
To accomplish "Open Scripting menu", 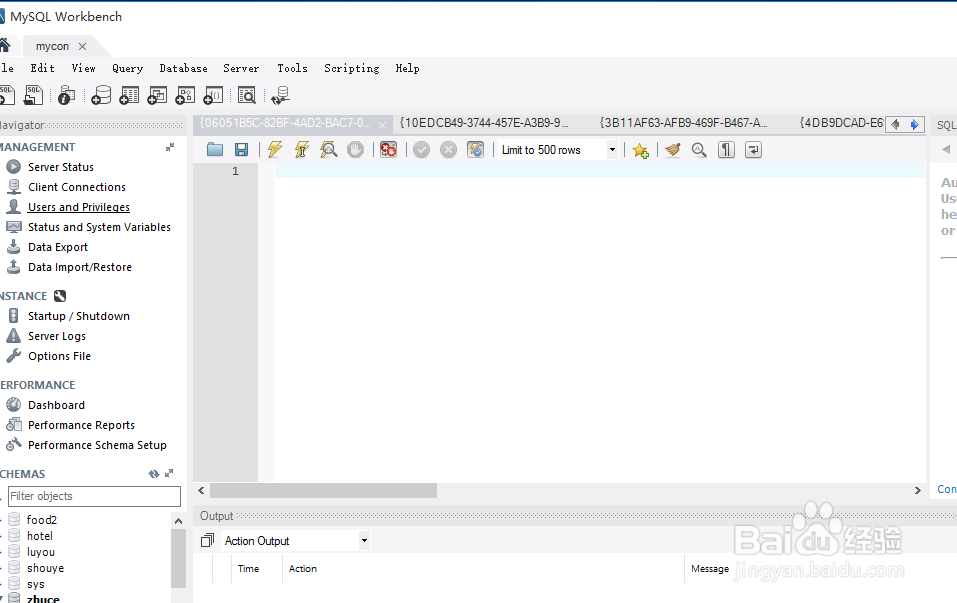I will pyautogui.click(x=352, y=68).
